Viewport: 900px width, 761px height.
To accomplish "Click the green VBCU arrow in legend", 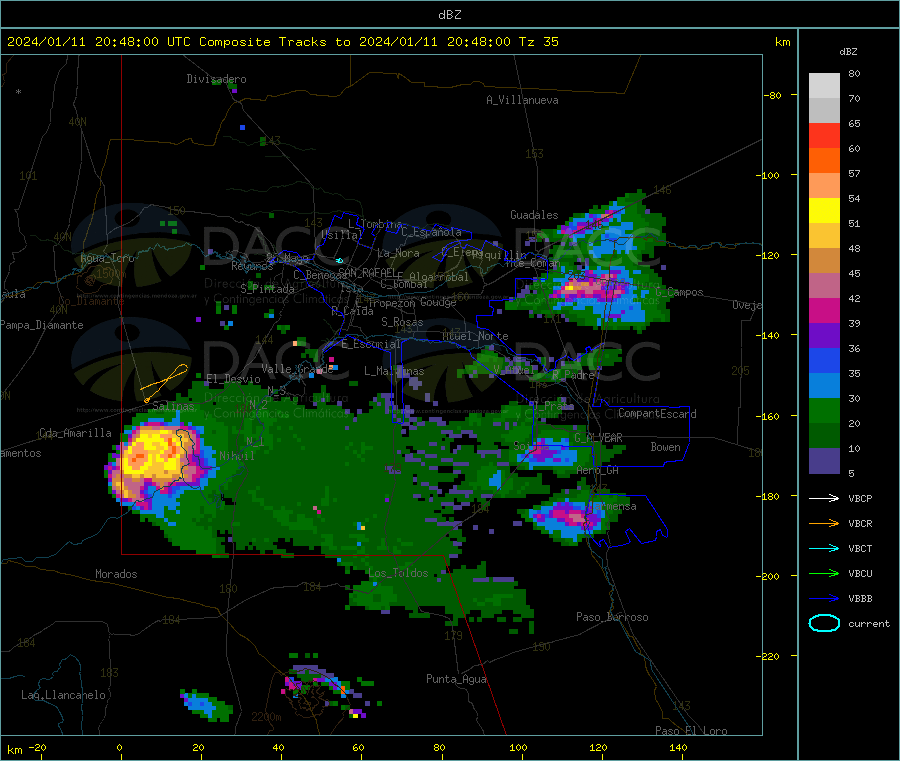I will click(x=824, y=573).
